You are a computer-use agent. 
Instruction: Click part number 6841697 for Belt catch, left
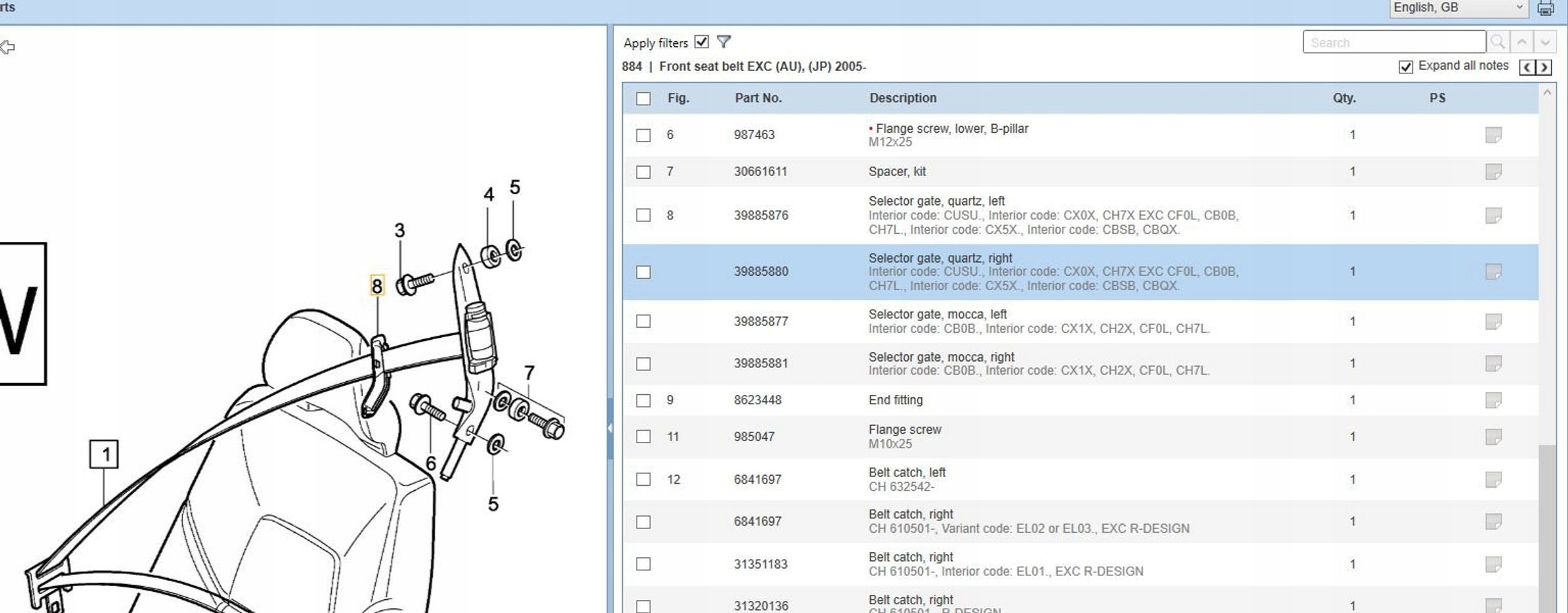[x=758, y=479]
